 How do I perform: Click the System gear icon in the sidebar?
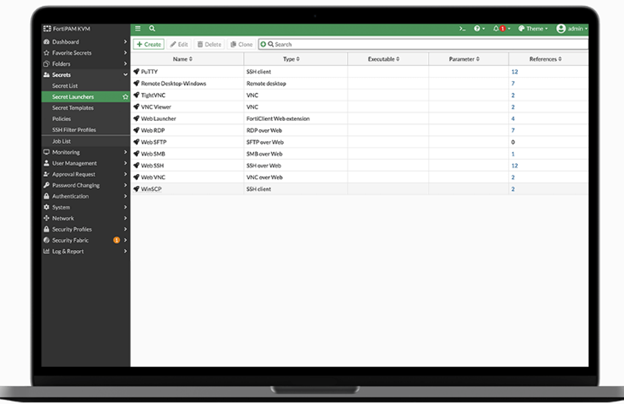pyautogui.click(x=47, y=207)
